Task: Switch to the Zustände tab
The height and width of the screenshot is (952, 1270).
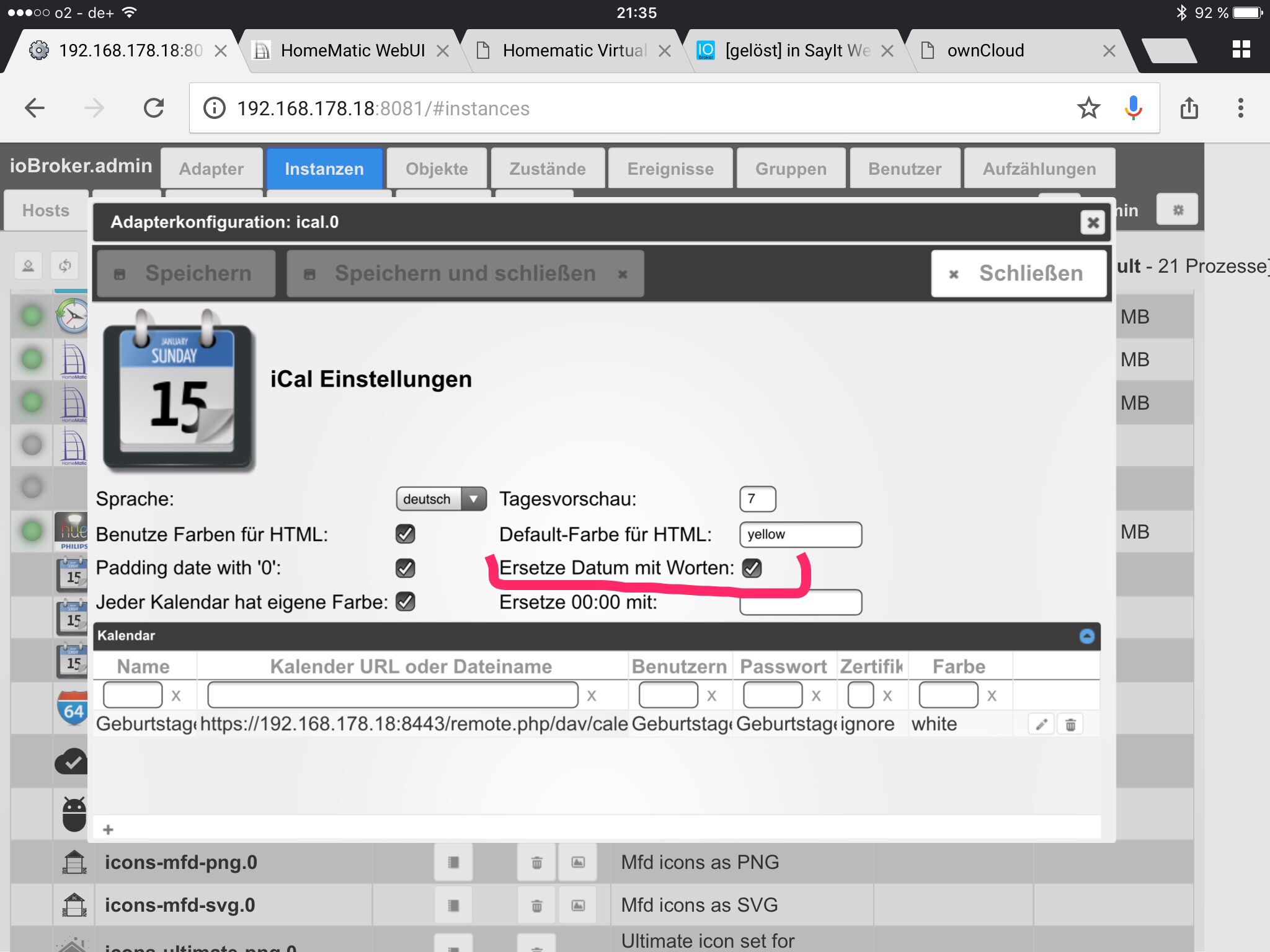Action: pyautogui.click(x=548, y=169)
